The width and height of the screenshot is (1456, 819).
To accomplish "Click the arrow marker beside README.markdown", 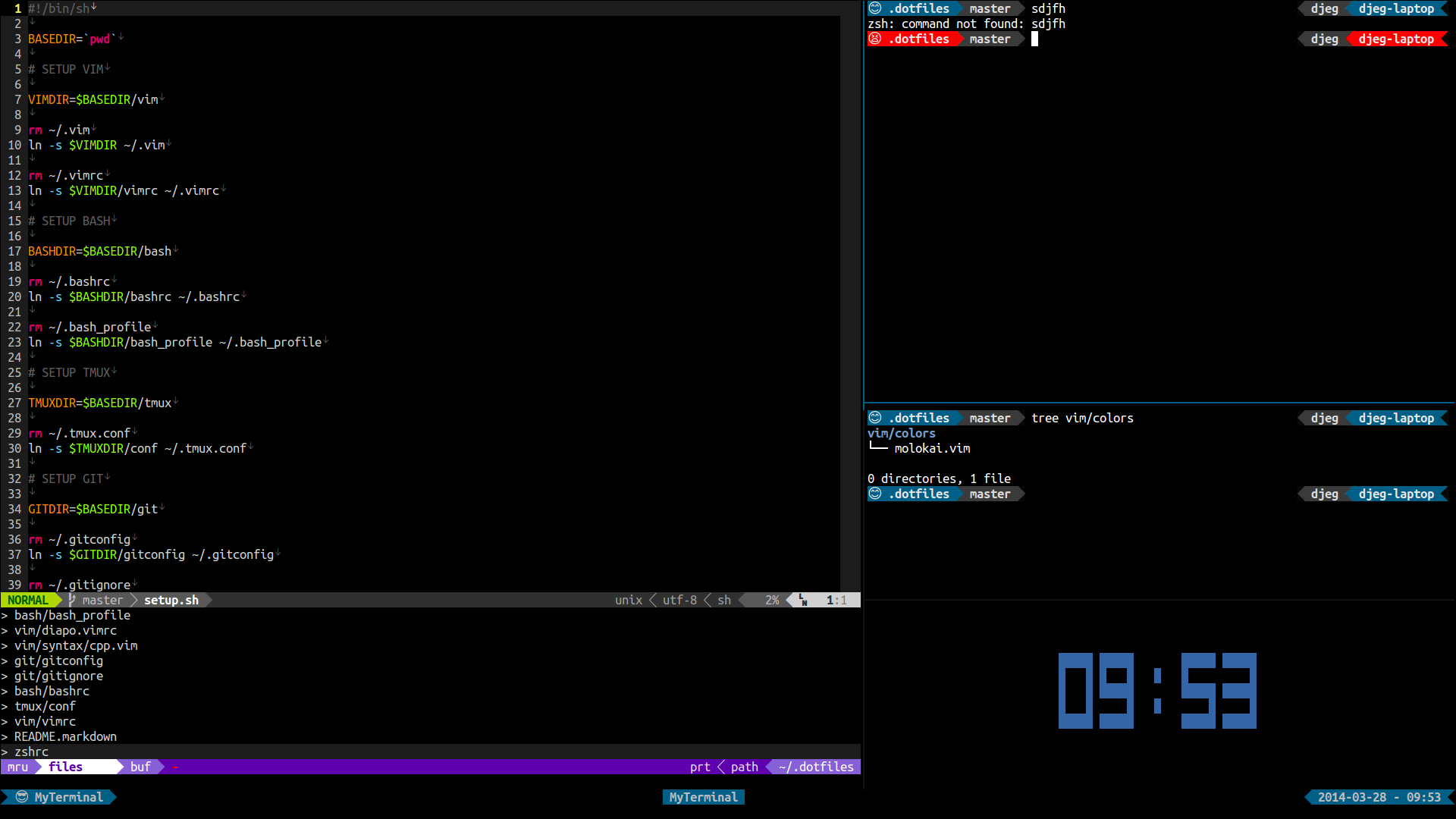I will click(x=5, y=736).
